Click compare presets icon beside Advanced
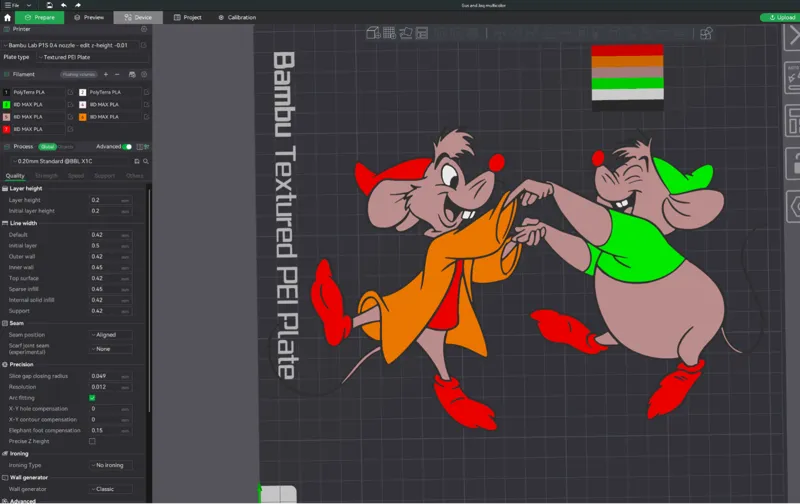Viewport: 800px width, 504px height. 139,147
